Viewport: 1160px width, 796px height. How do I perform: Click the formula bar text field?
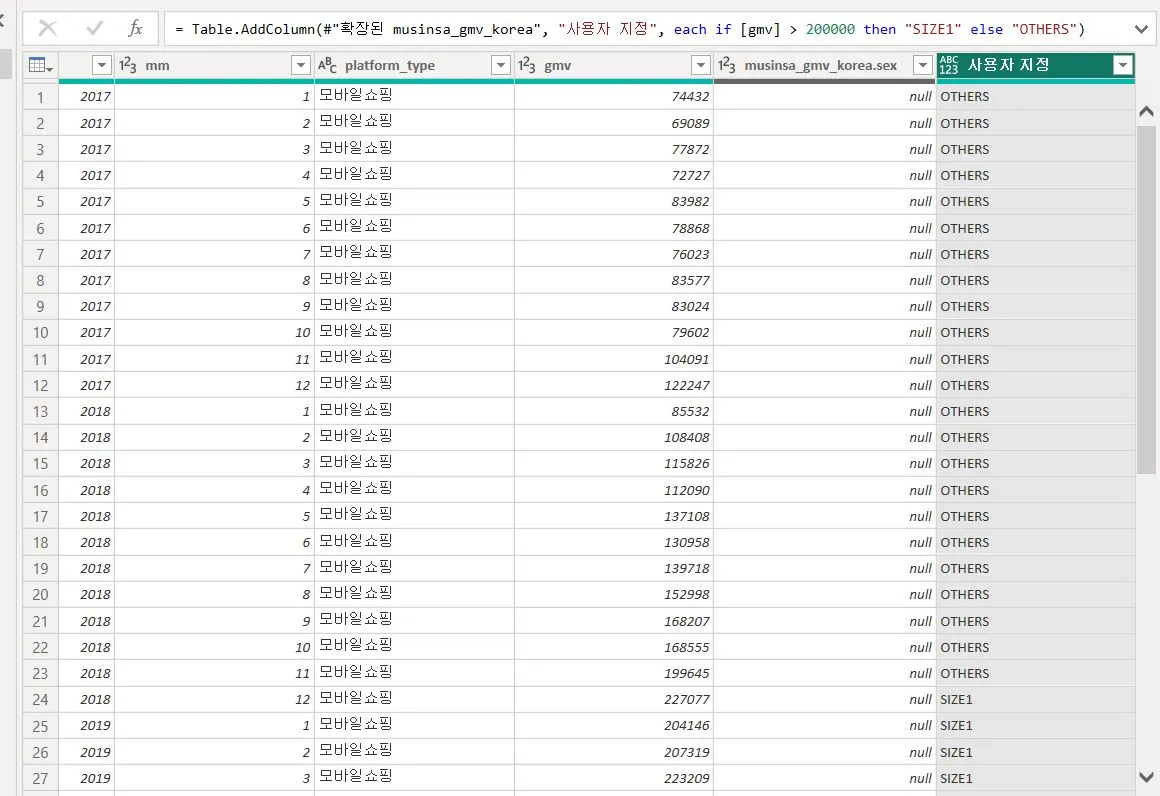point(647,30)
